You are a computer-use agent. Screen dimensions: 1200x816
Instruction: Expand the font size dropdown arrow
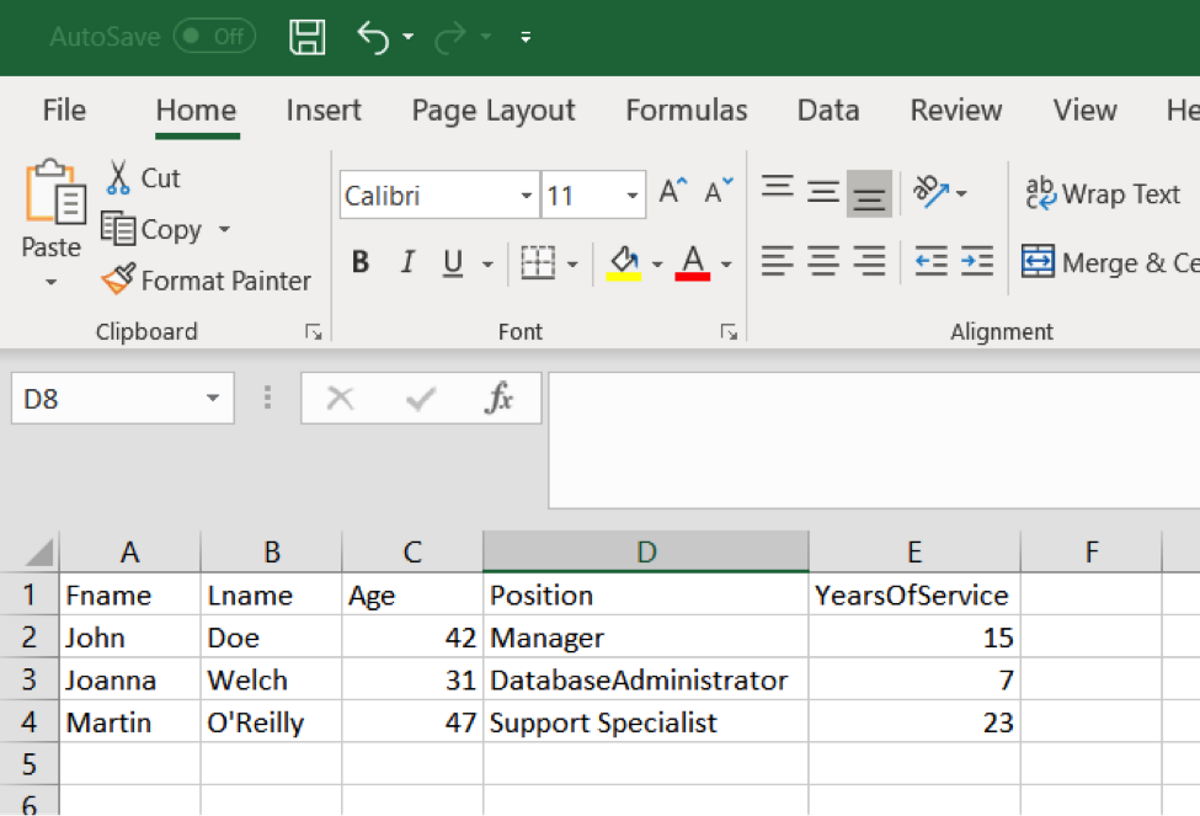(633, 196)
